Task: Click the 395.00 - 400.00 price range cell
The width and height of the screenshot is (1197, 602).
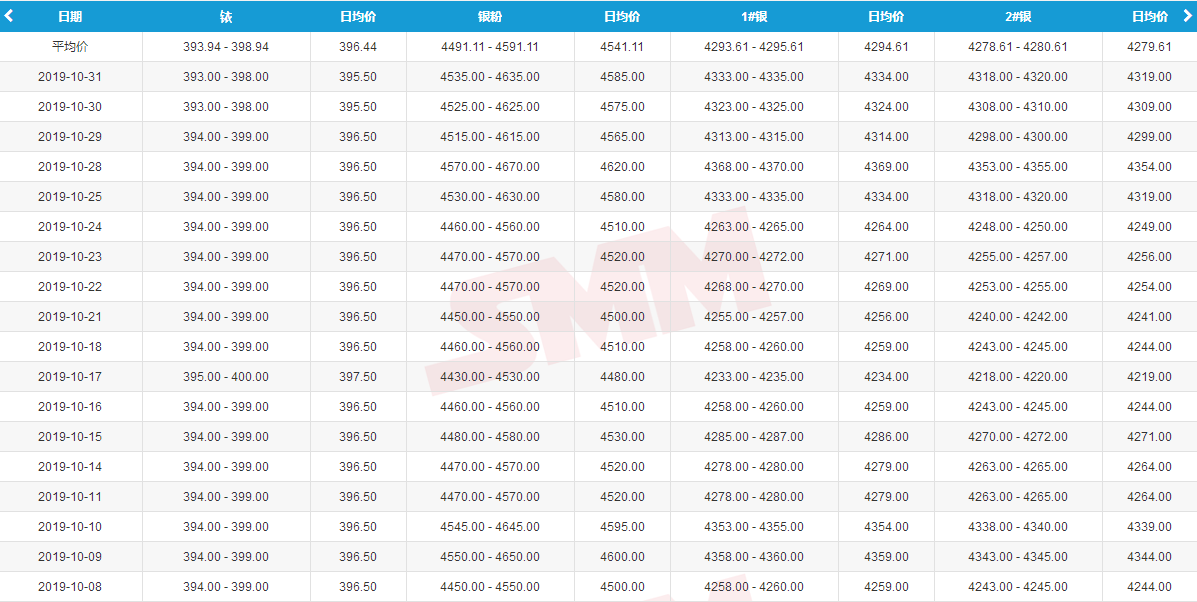Action: pos(226,377)
